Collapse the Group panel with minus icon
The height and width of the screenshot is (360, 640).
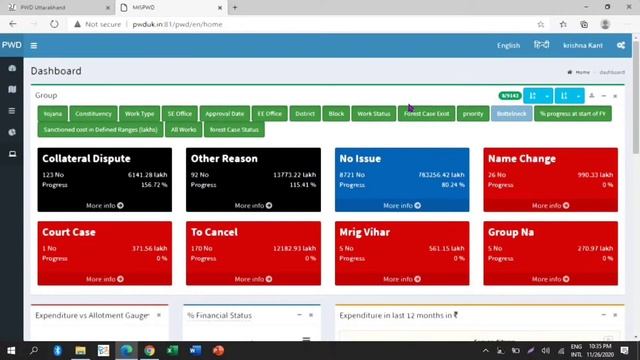[604, 96]
